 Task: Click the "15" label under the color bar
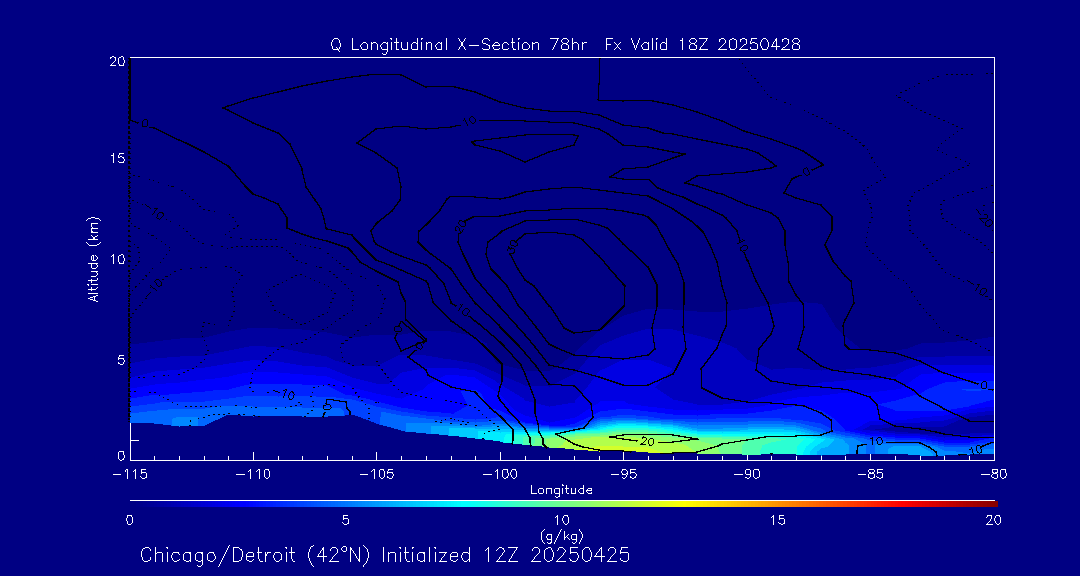coord(778,521)
